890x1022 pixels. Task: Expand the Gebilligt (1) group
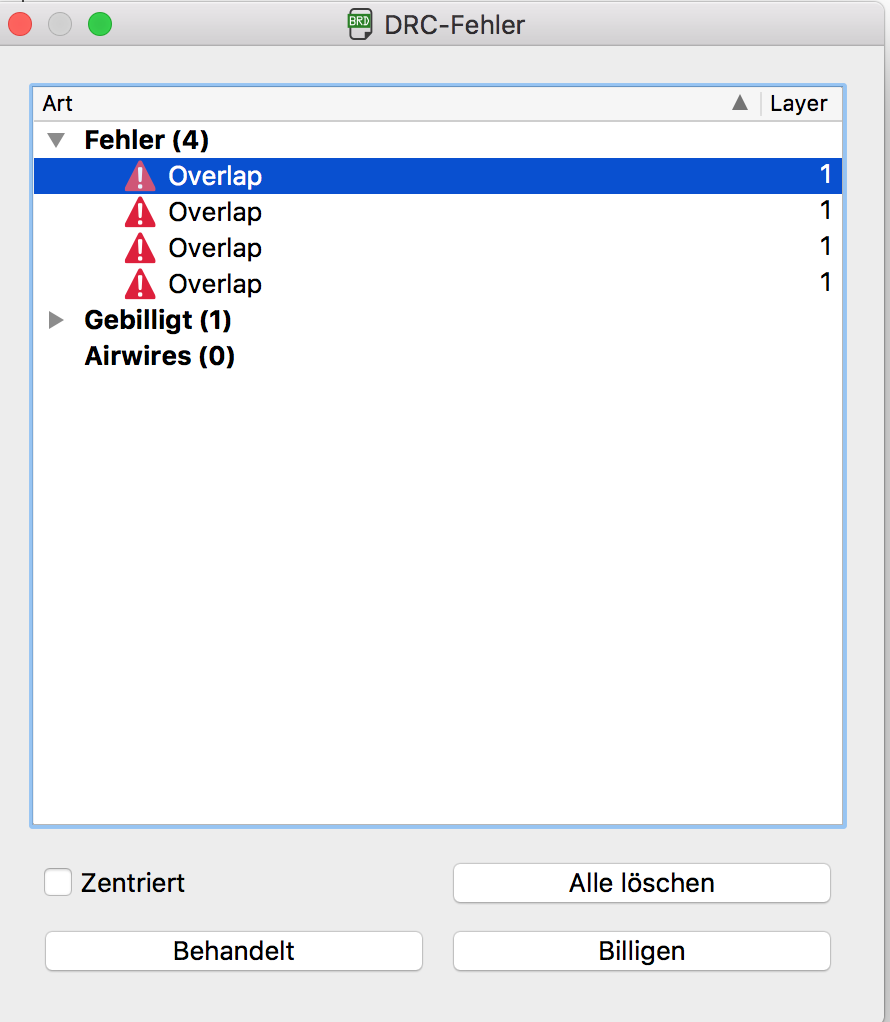point(55,320)
